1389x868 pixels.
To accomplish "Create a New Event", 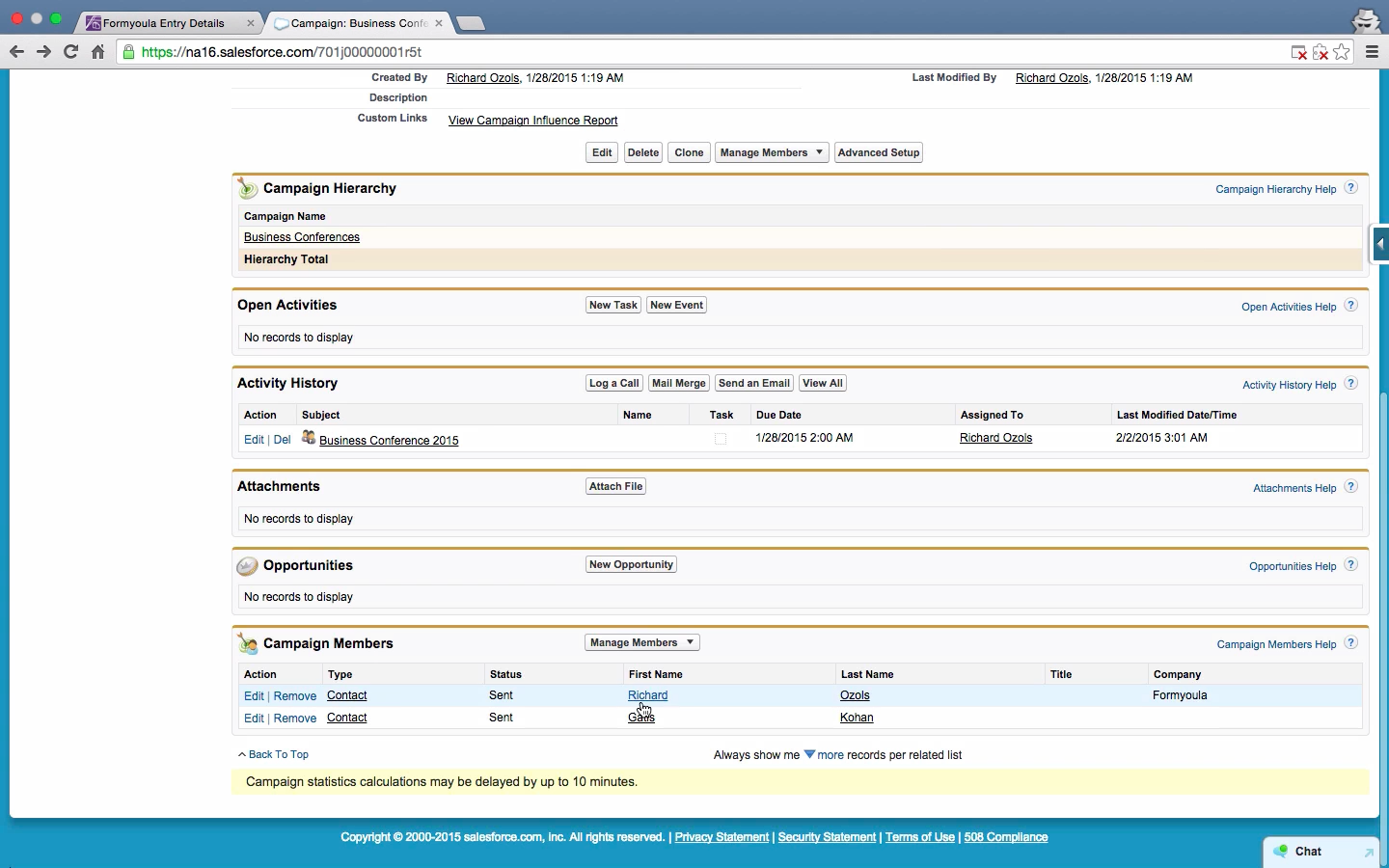I will pyautogui.click(x=677, y=305).
